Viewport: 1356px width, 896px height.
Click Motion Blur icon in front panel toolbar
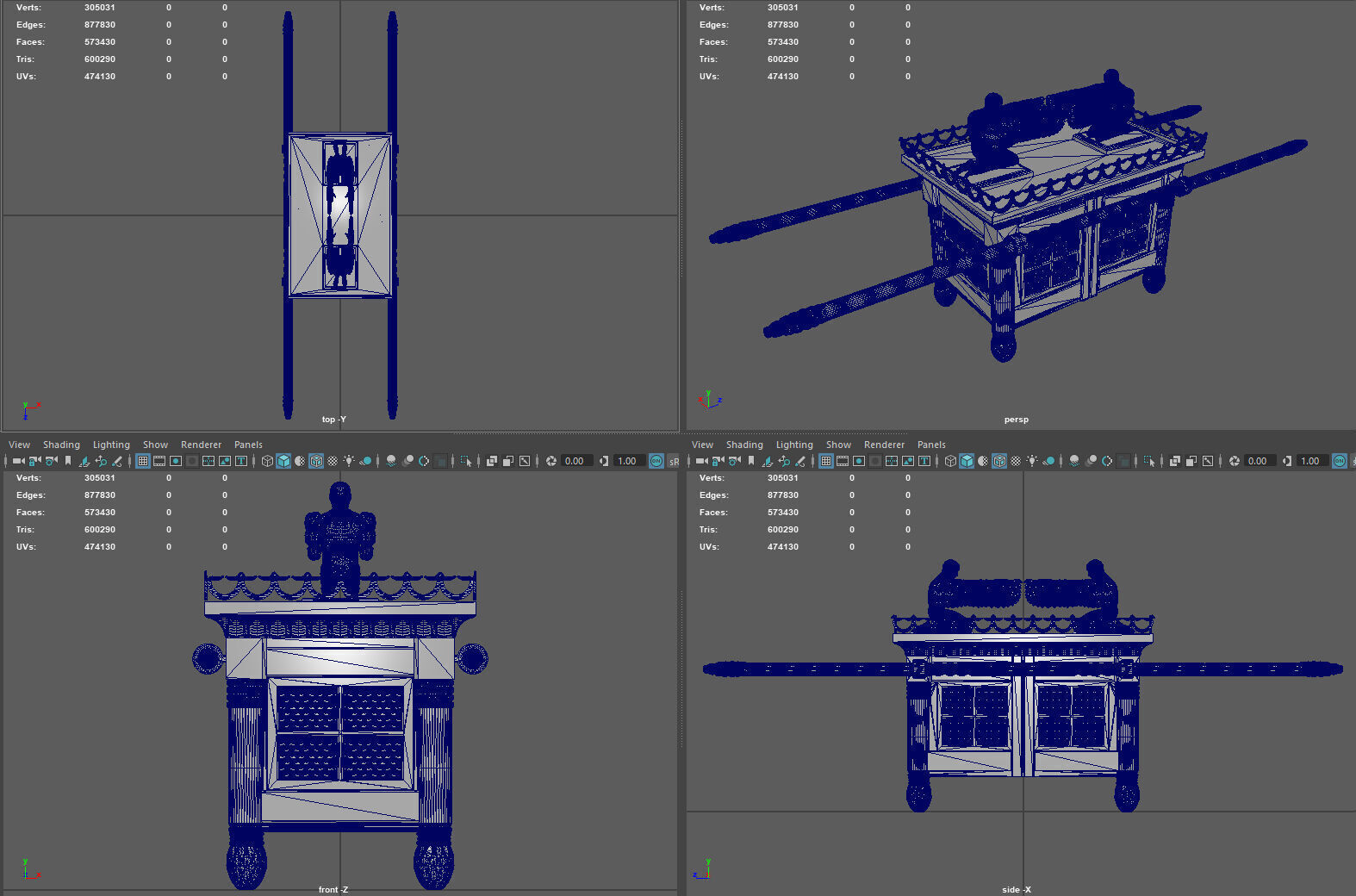(407, 461)
